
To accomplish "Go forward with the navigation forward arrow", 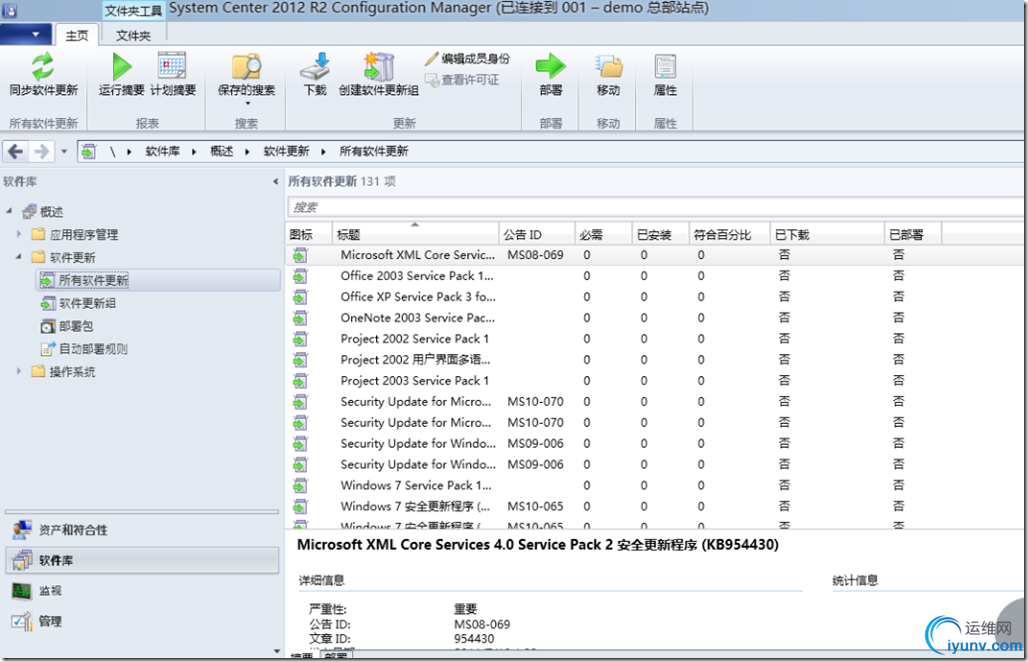I will [41, 151].
